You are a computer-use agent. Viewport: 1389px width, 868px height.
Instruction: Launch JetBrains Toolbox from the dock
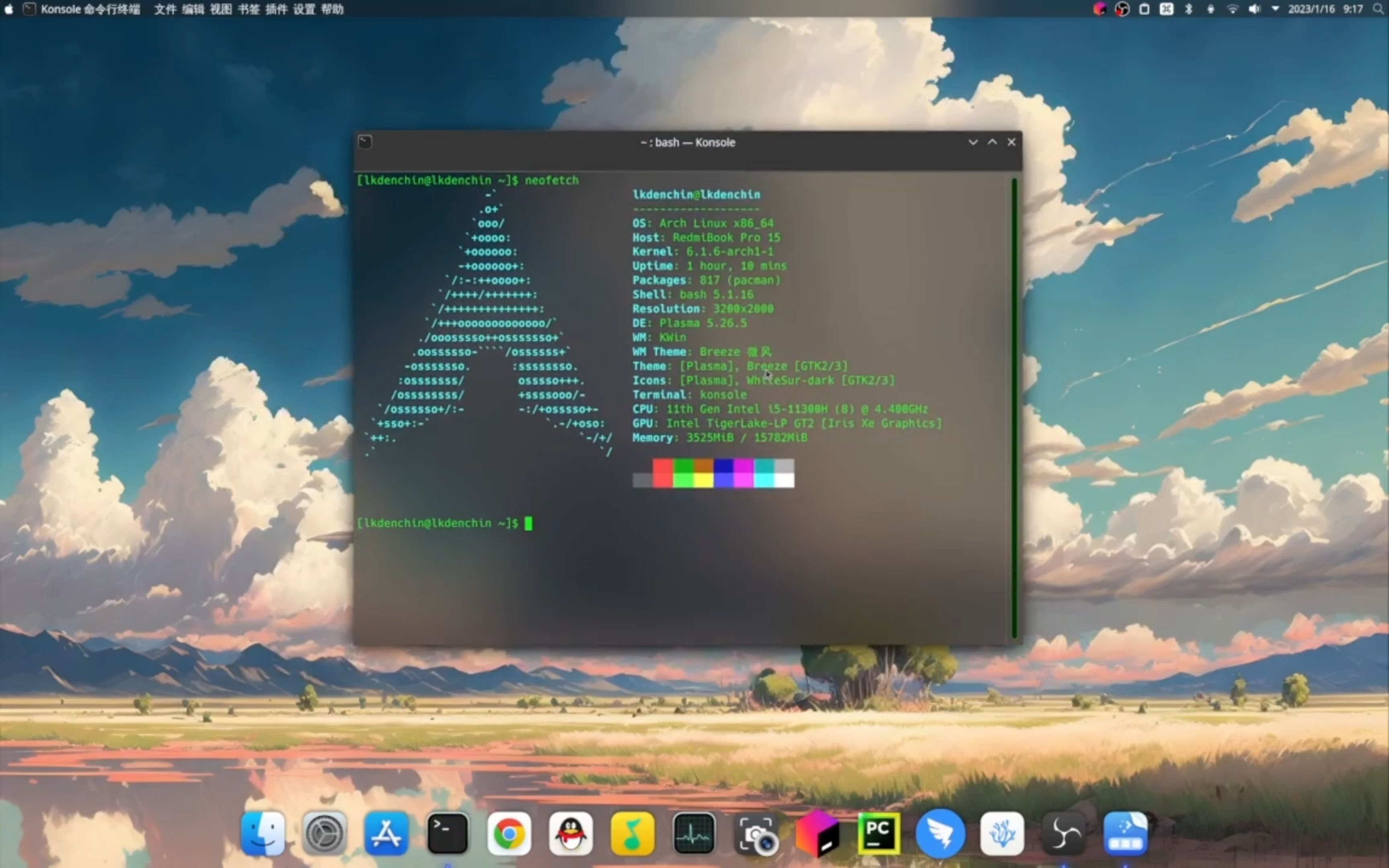(817, 833)
